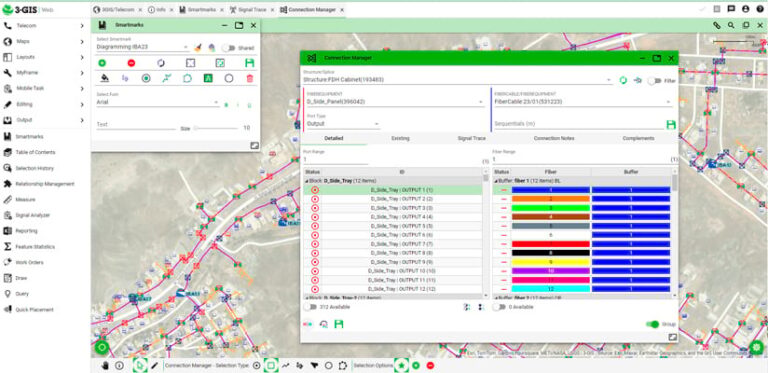768x373 pixels.
Task: Toggle the 312 Available switch
Action: tap(309, 307)
